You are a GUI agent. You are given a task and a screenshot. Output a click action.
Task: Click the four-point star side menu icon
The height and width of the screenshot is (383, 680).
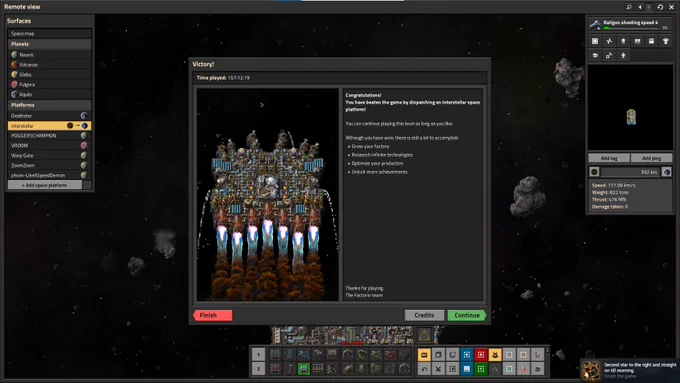[x=609, y=41]
